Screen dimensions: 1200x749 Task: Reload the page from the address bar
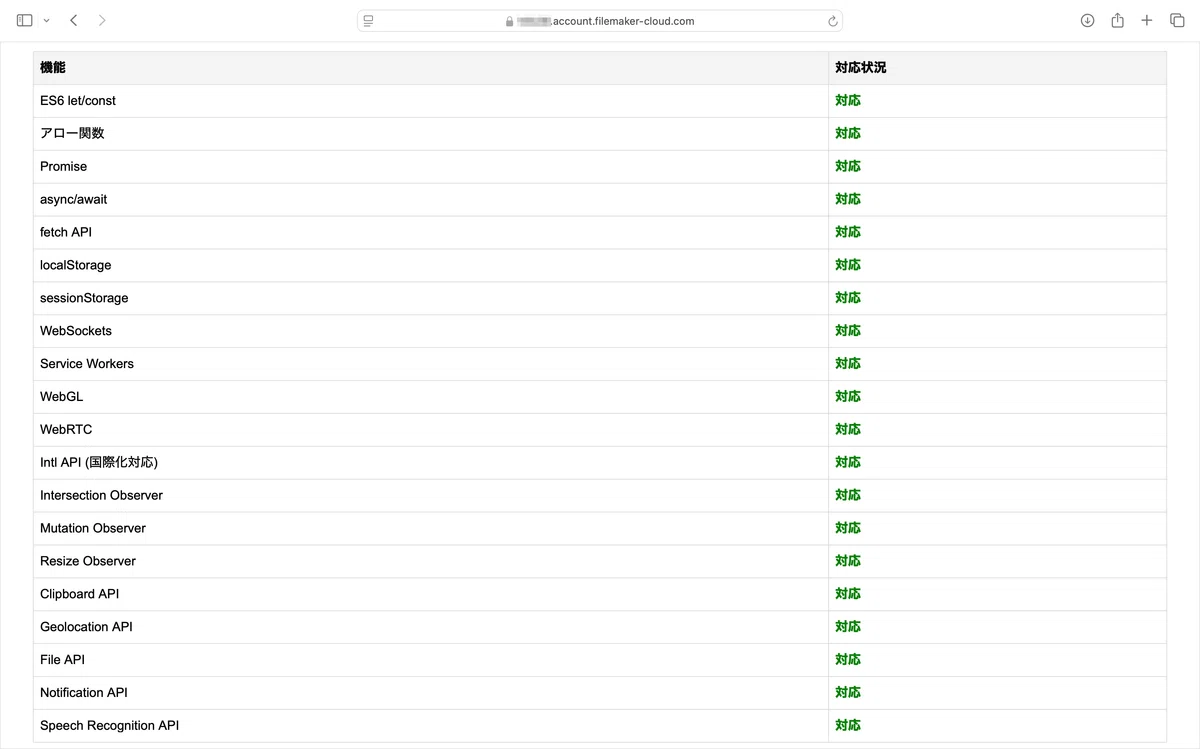832,21
